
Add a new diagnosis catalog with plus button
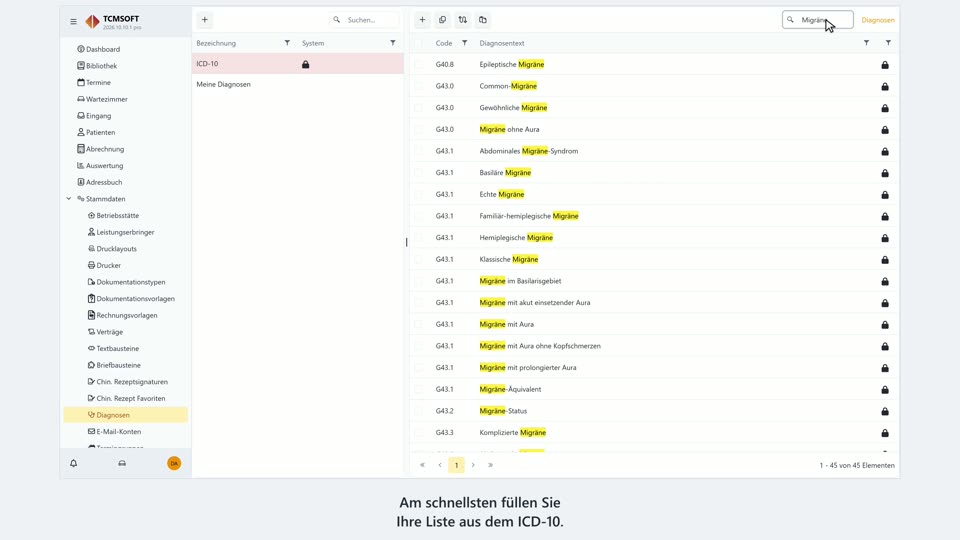(x=204, y=20)
